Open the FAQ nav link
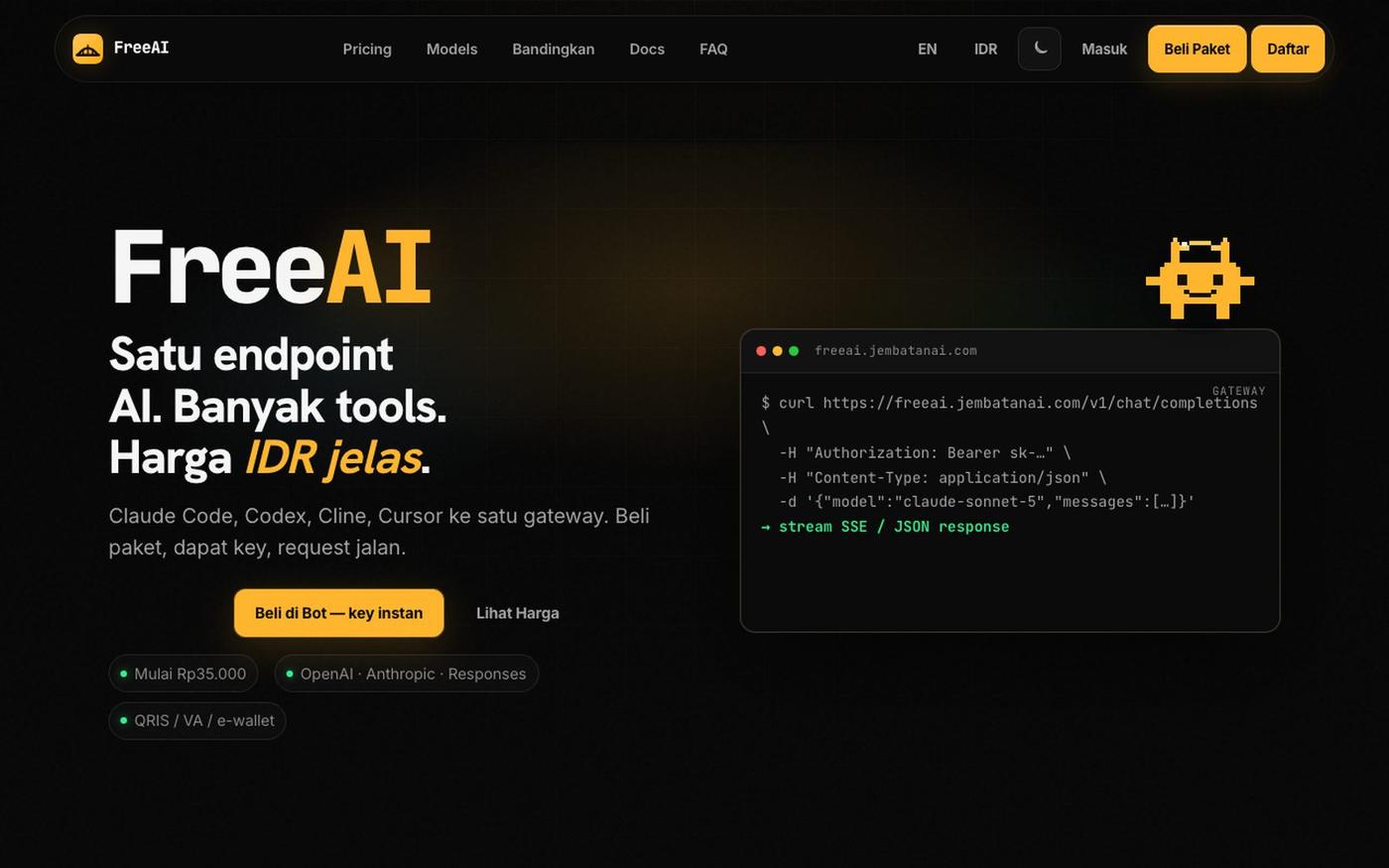The image size is (1389, 868). (713, 49)
